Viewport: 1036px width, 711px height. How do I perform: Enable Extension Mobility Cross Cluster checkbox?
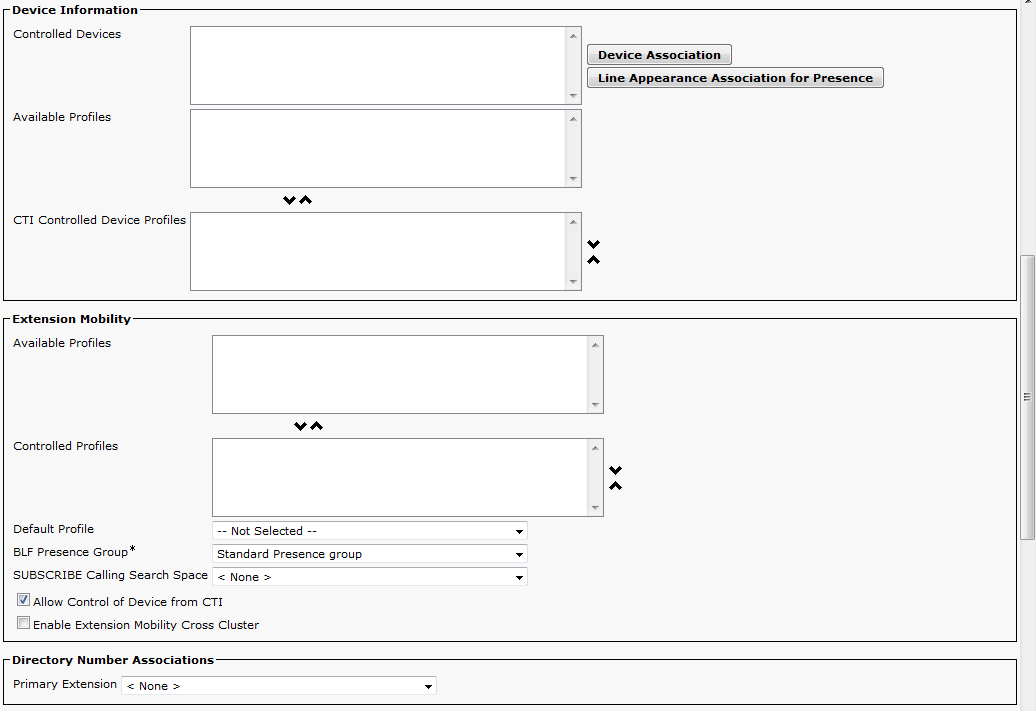tap(24, 624)
